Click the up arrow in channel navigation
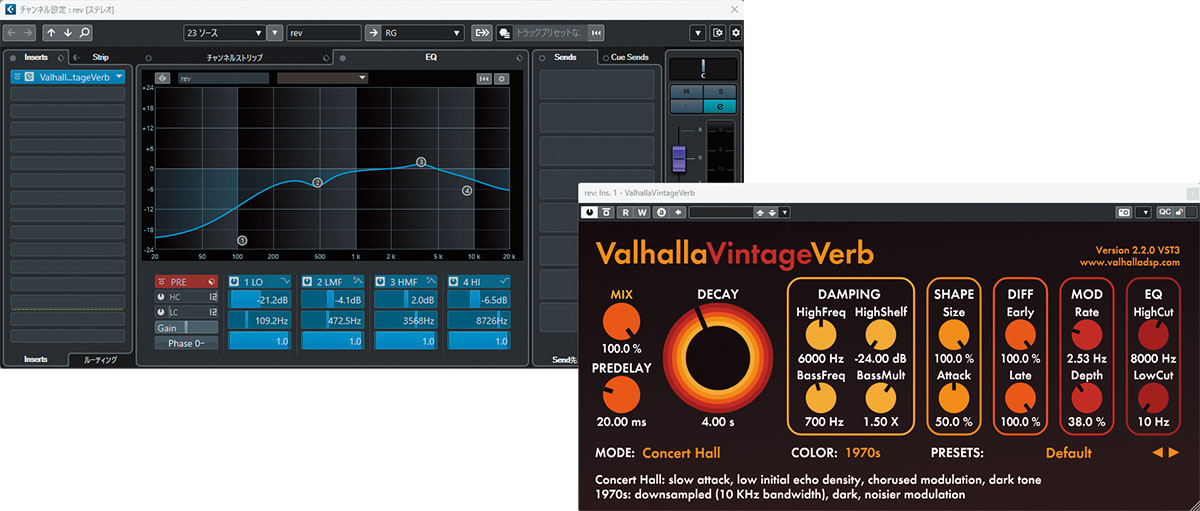 tap(50, 33)
